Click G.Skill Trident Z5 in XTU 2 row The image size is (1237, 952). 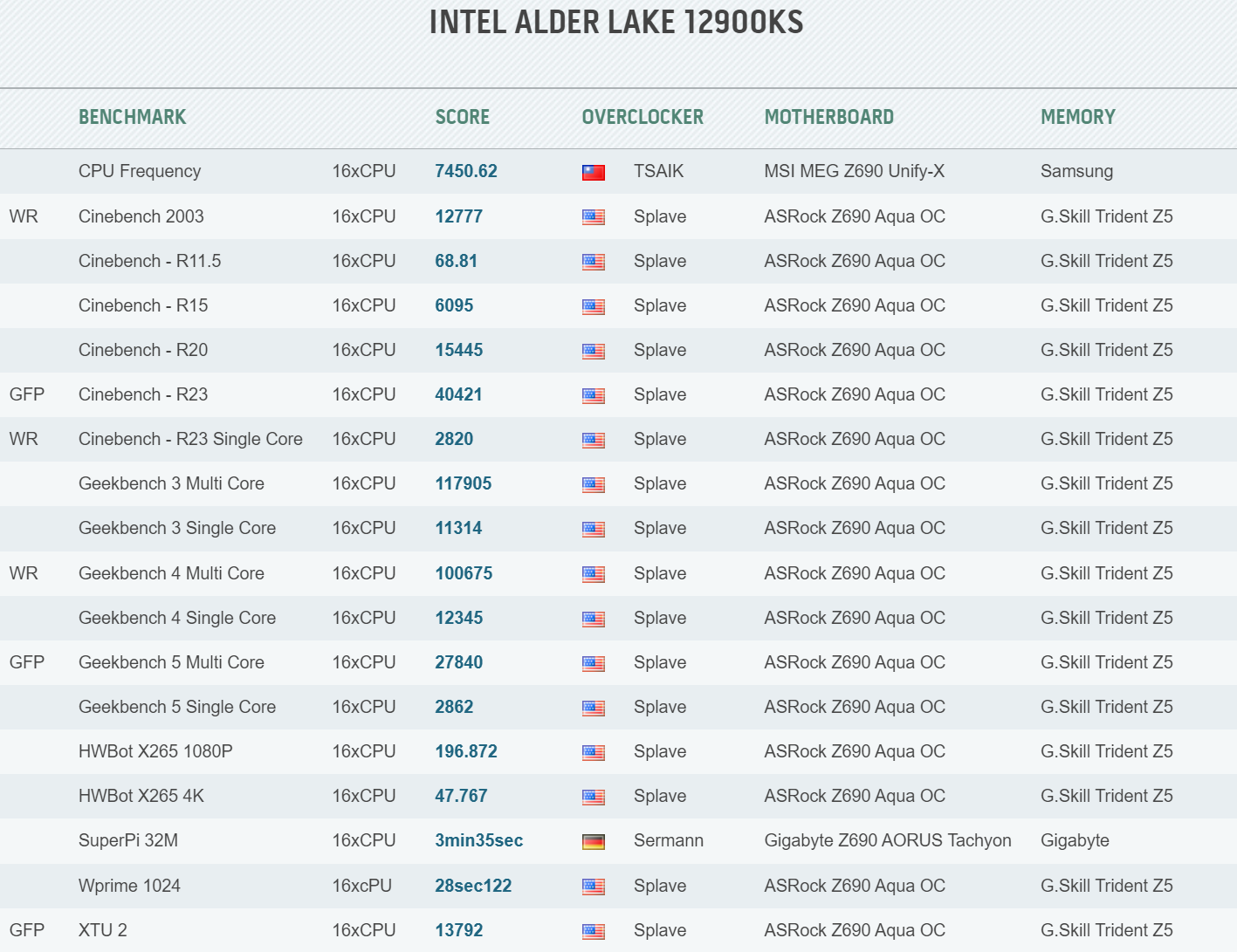pos(1107,930)
